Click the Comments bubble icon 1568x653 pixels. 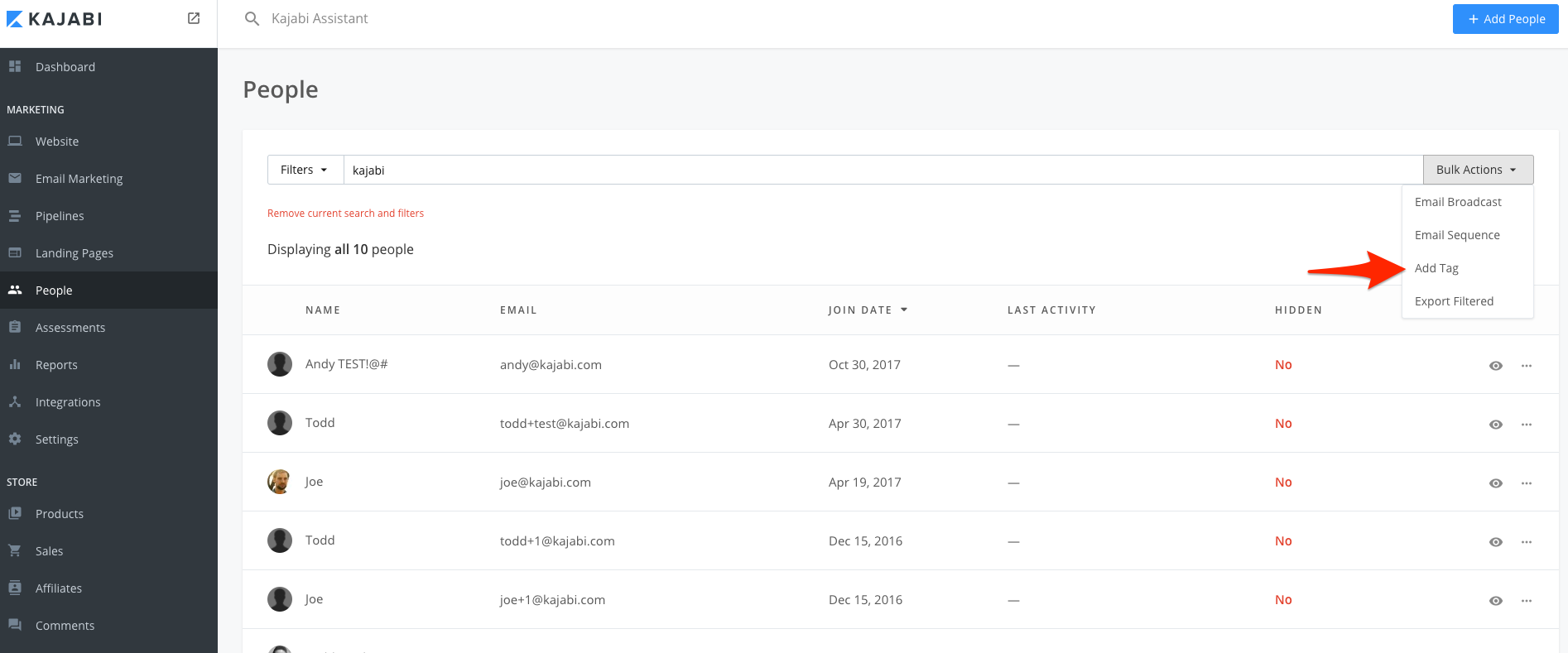(15, 625)
